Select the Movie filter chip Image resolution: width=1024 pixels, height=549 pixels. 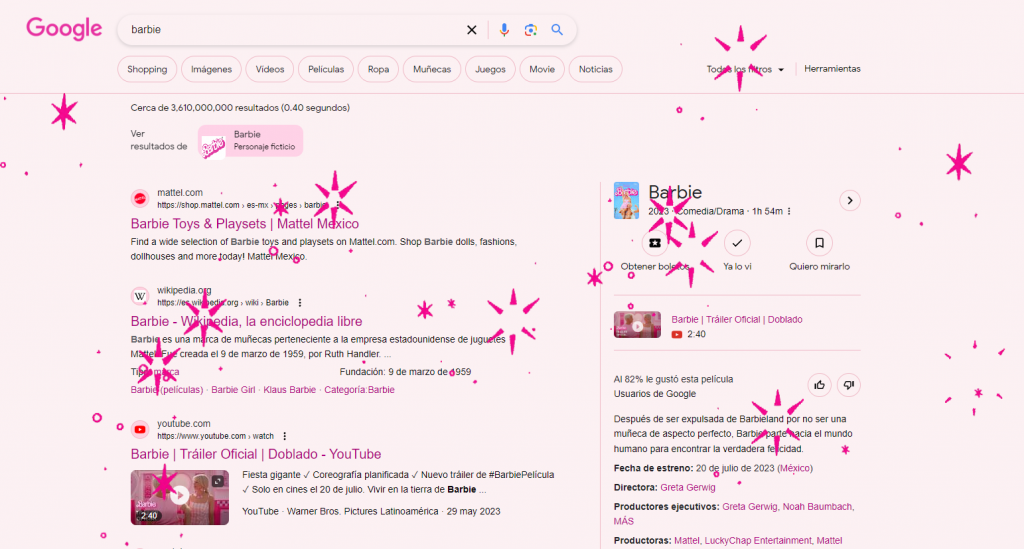pyautogui.click(x=542, y=69)
